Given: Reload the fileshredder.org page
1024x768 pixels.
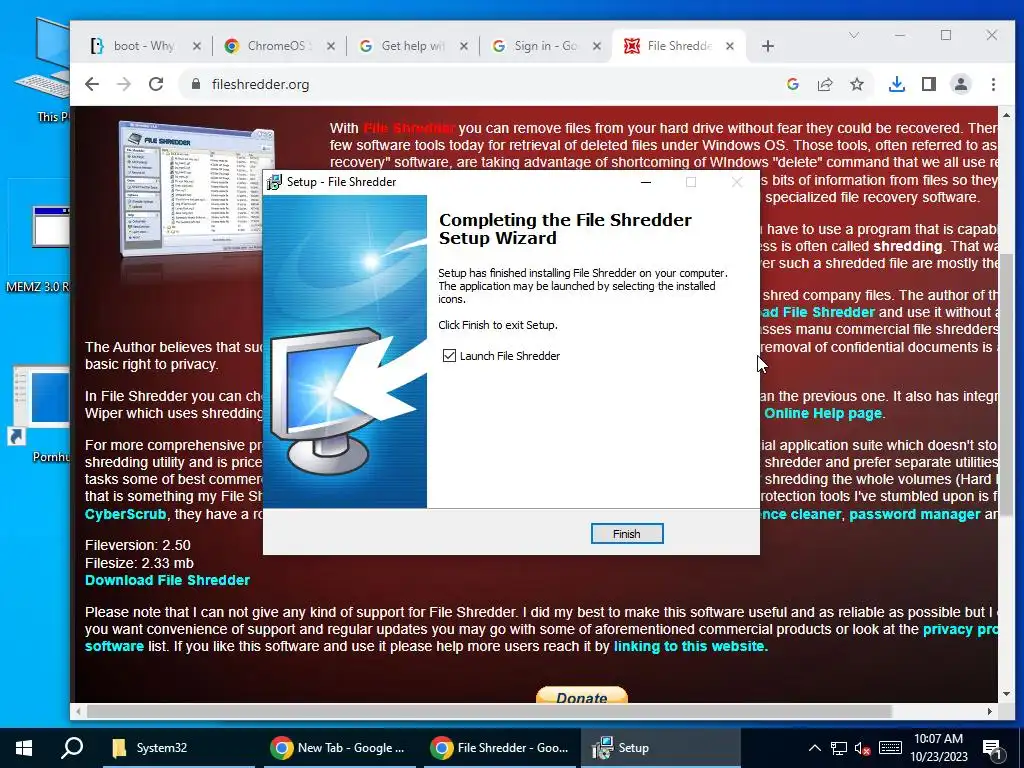Looking at the screenshot, I should tap(155, 84).
